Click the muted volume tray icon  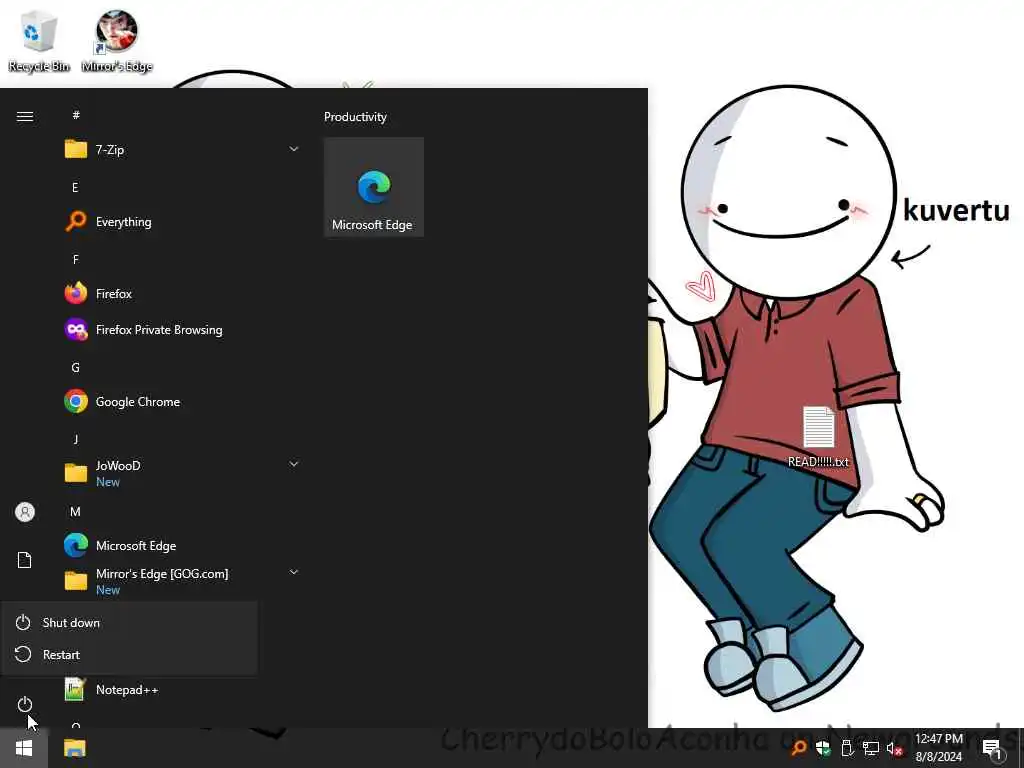point(895,748)
